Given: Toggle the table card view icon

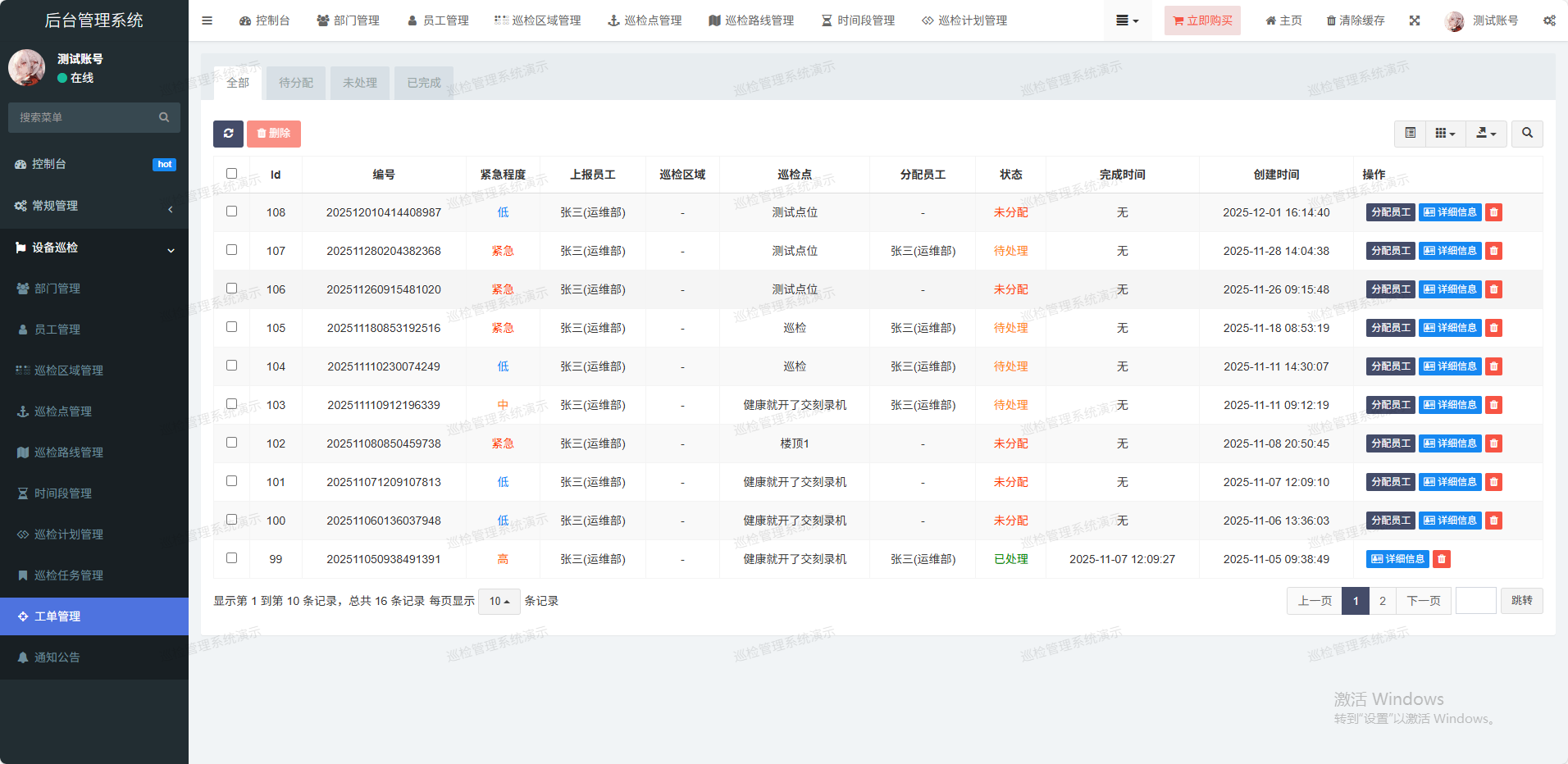Looking at the screenshot, I should coord(1410,134).
